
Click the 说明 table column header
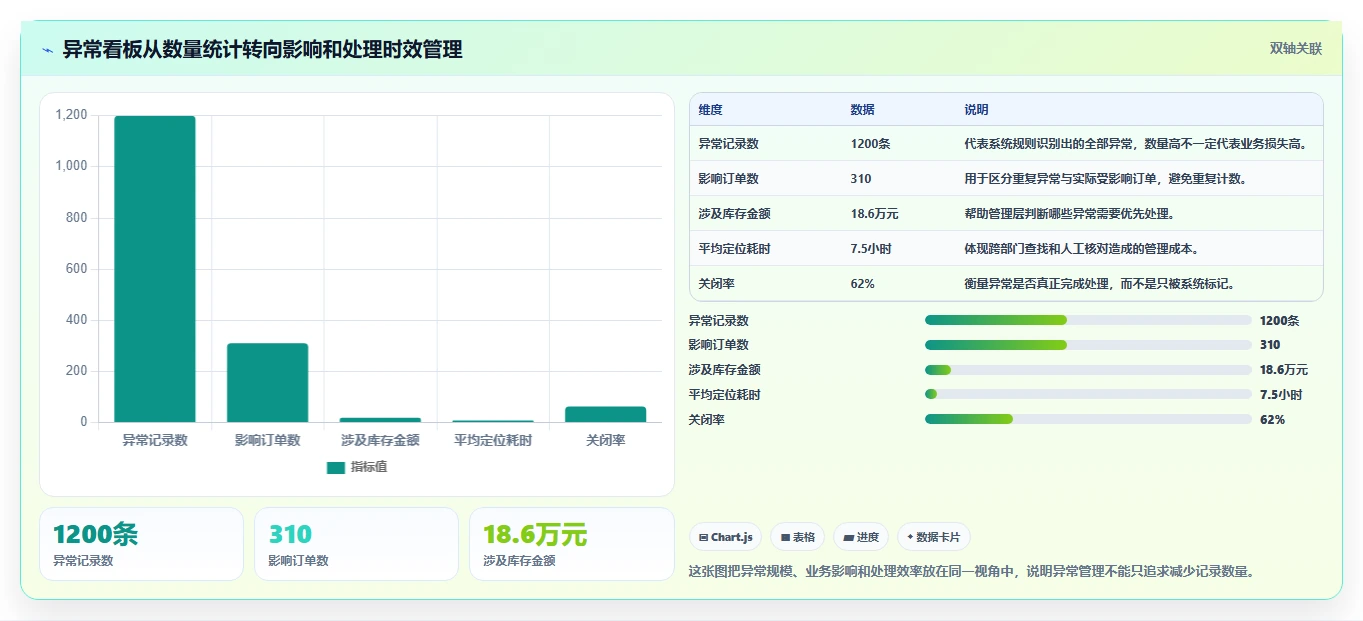pos(976,110)
